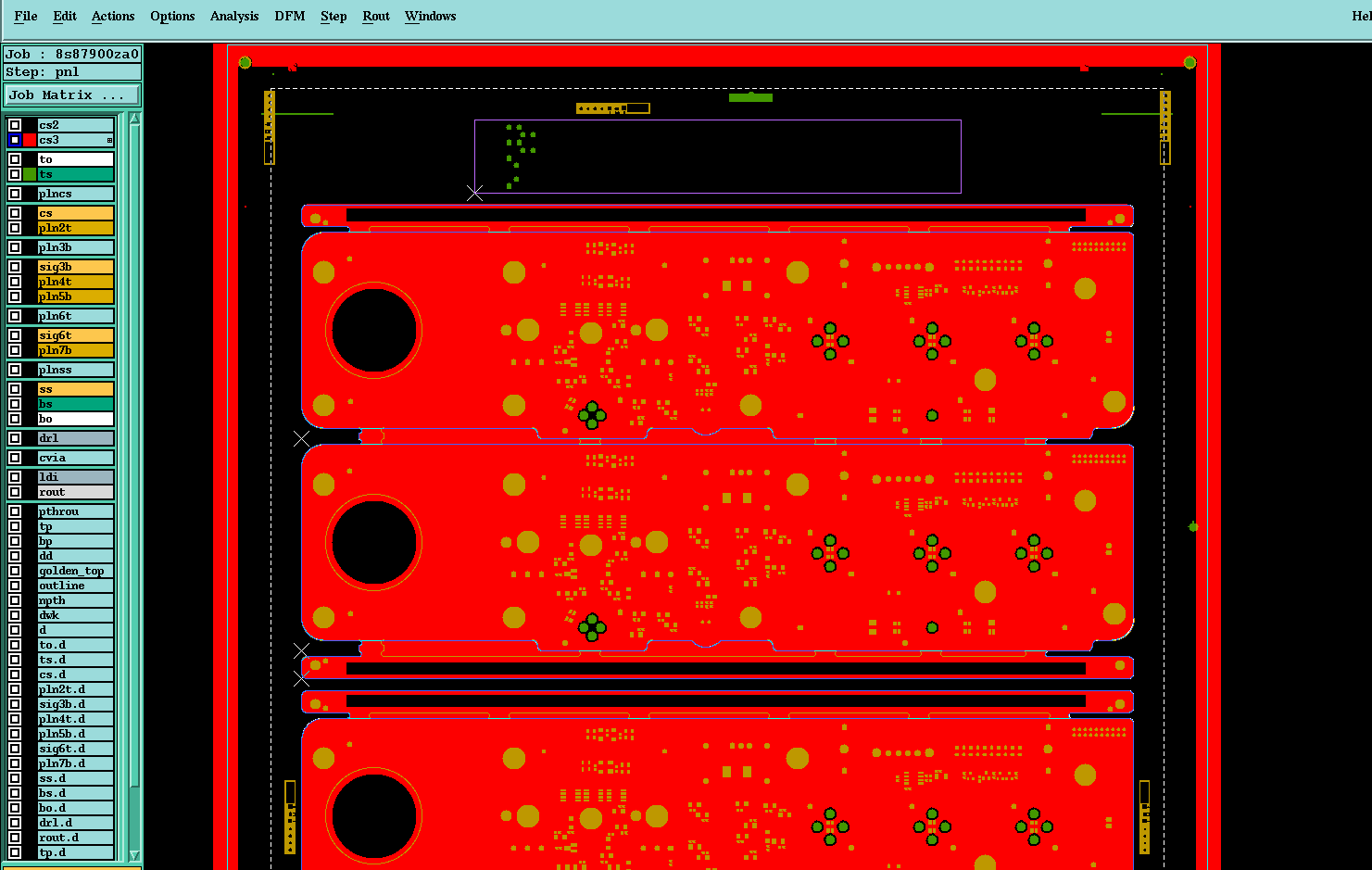The width and height of the screenshot is (1372, 870).
Task: Click the red color swatch of cs3
Action: point(30,140)
